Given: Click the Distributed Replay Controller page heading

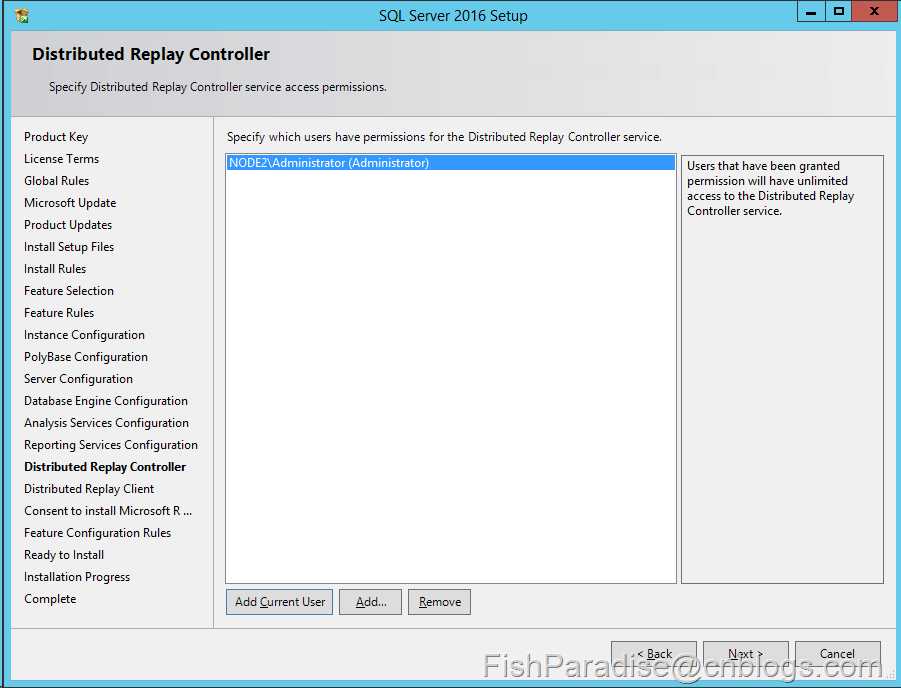Looking at the screenshot, I should [151, 54].
